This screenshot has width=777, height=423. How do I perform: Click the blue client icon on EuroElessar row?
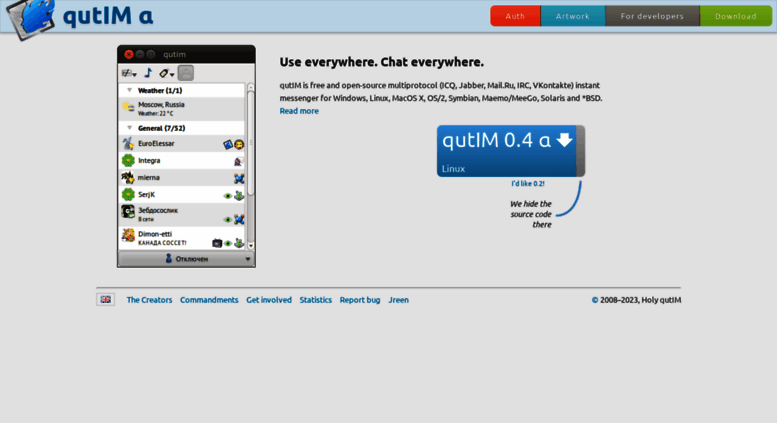pyautogui.click(x=228, y=145)
